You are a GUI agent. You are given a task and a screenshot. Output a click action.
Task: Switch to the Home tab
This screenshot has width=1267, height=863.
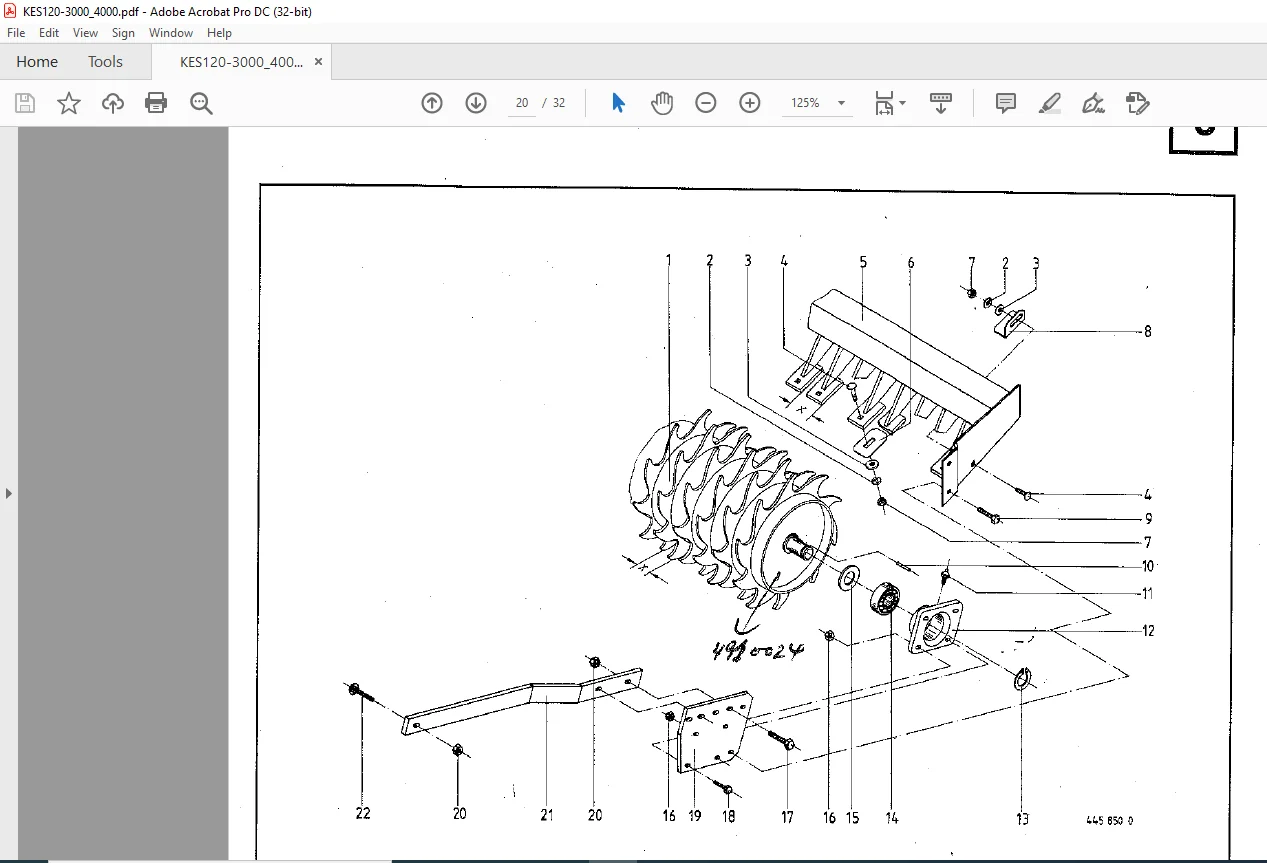pyautogui.click(x=37, y=62)
